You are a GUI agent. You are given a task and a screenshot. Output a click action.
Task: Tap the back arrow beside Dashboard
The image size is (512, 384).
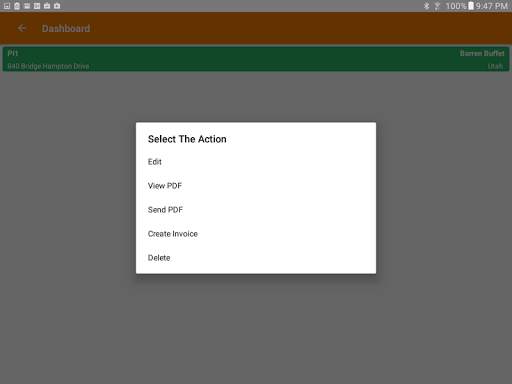pos(22,28)
